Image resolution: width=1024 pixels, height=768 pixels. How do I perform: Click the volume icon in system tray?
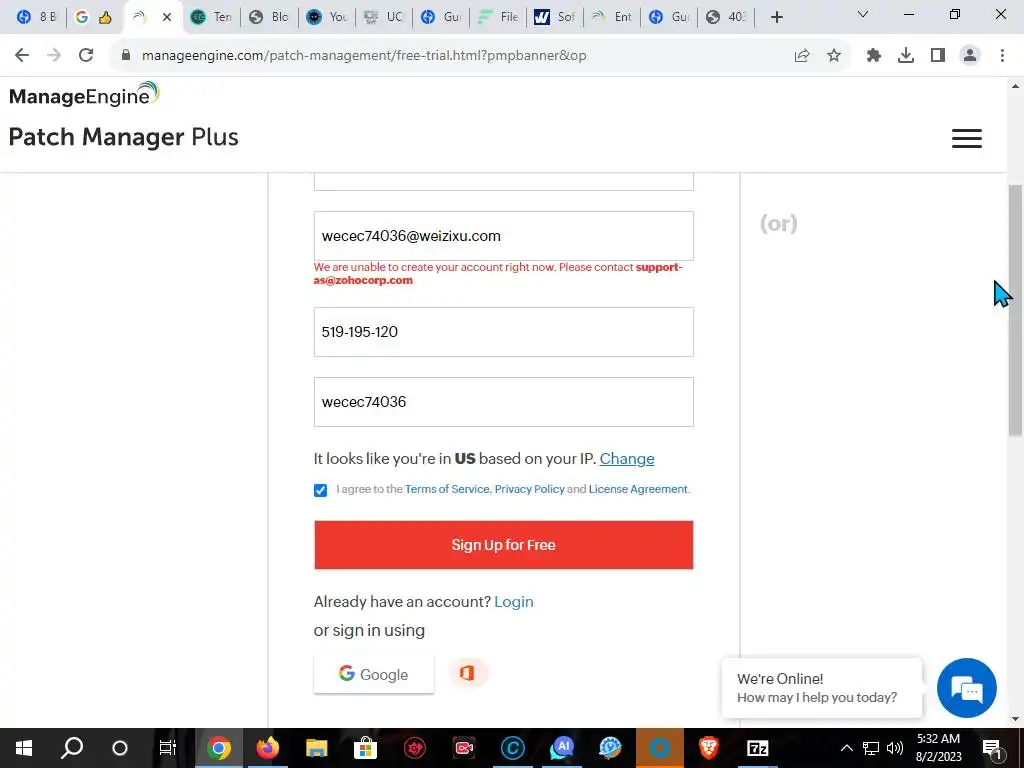(x=895, y=748)
